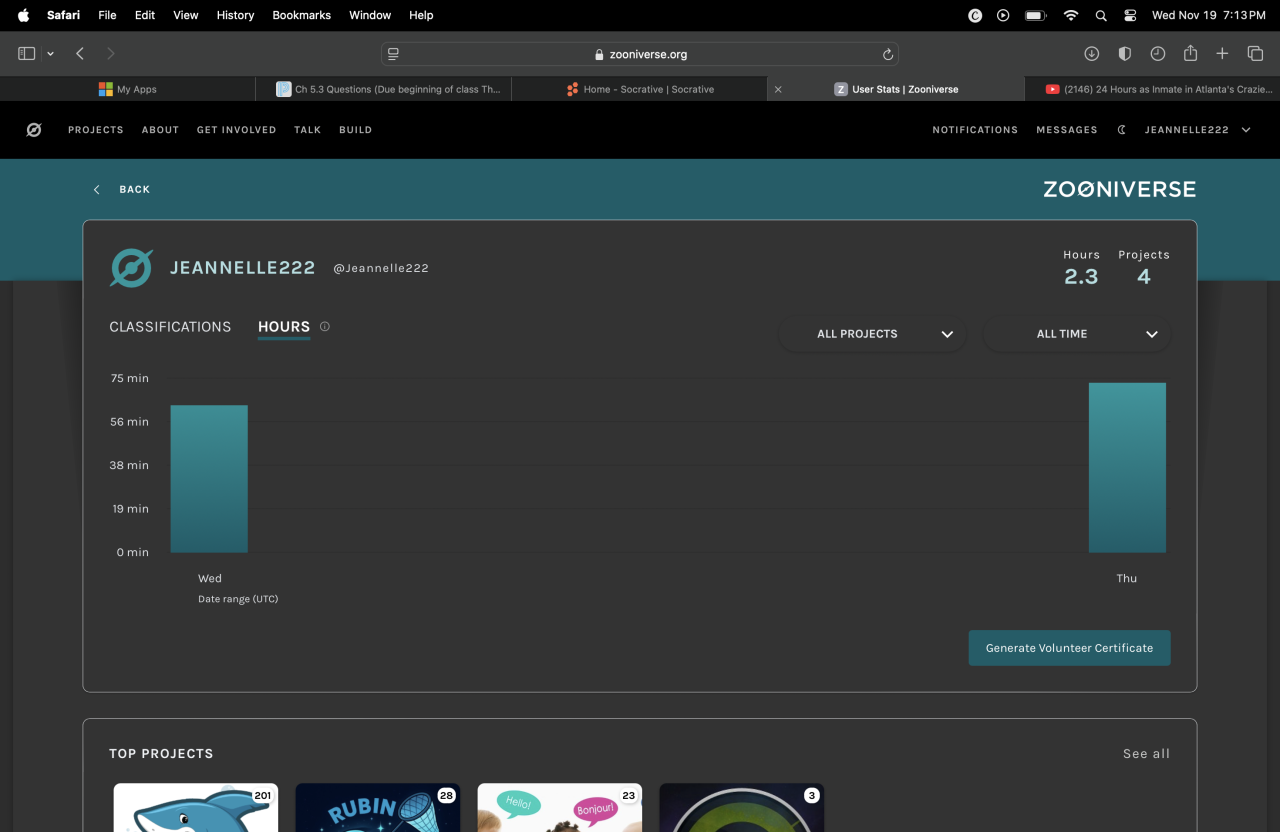The height and width of the screenshot is (832, 1280).
Task: Show the Safari sidebar
Action: [27, 54]
